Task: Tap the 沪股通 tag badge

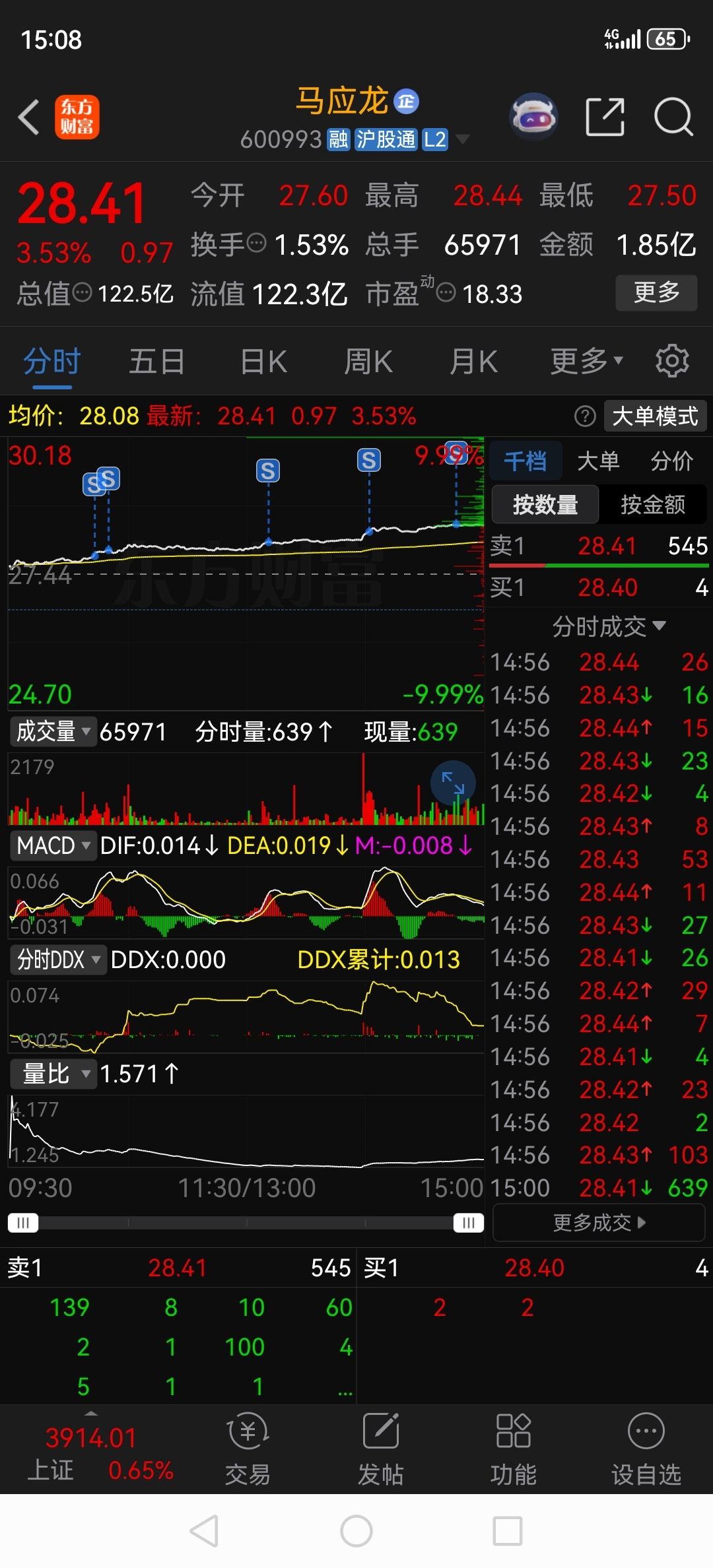Action: (x=386, y=139)
